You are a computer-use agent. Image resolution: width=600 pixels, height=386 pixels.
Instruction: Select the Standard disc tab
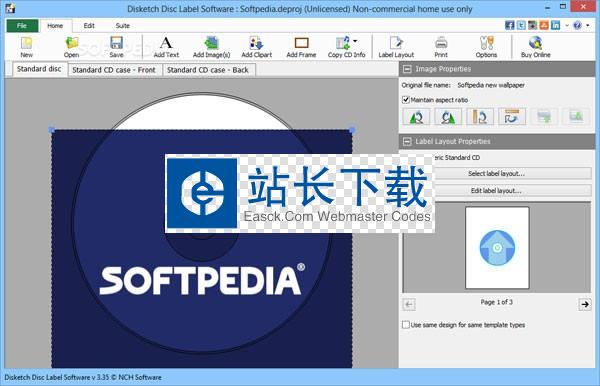[x=39, y=69]
